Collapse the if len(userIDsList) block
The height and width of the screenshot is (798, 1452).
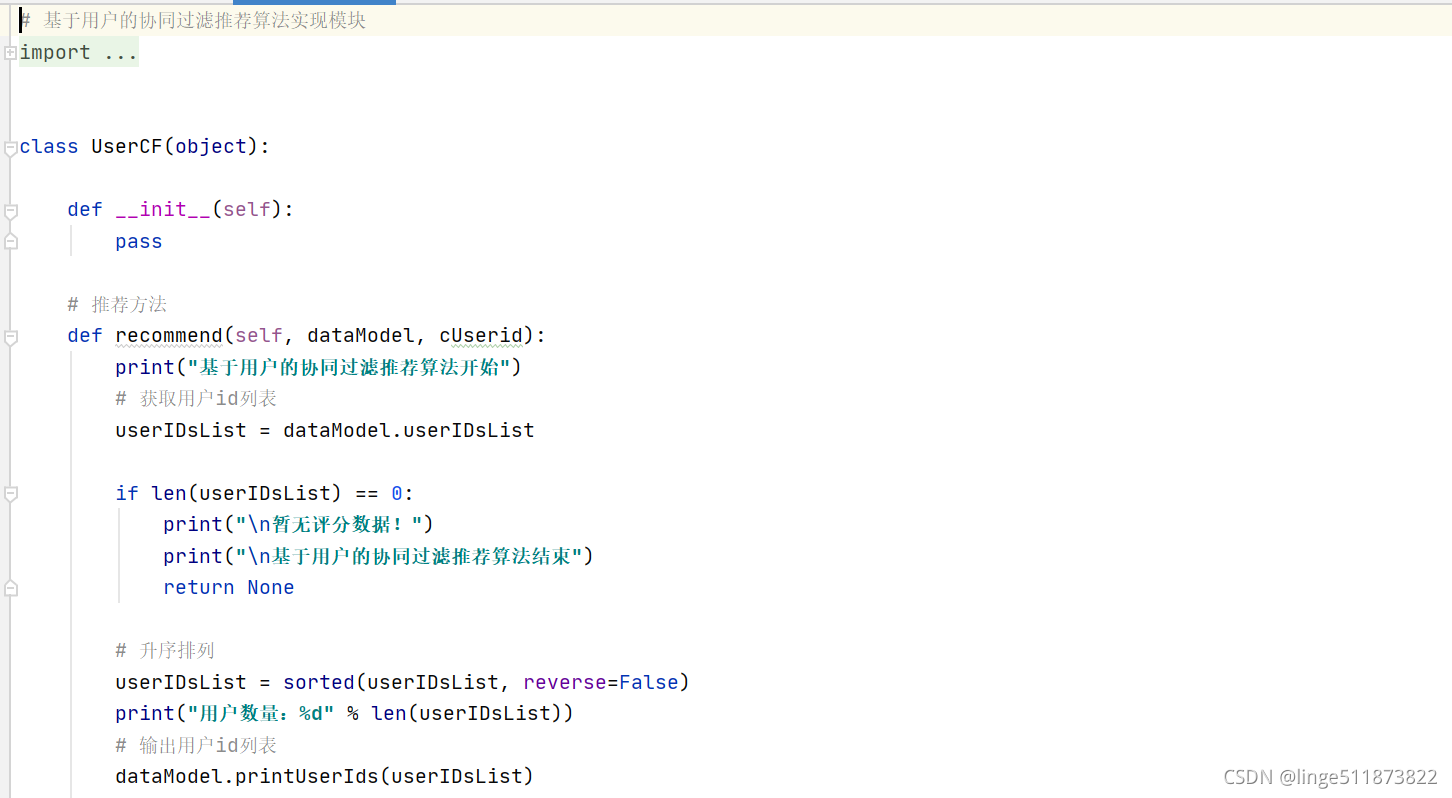click(10, 494)
